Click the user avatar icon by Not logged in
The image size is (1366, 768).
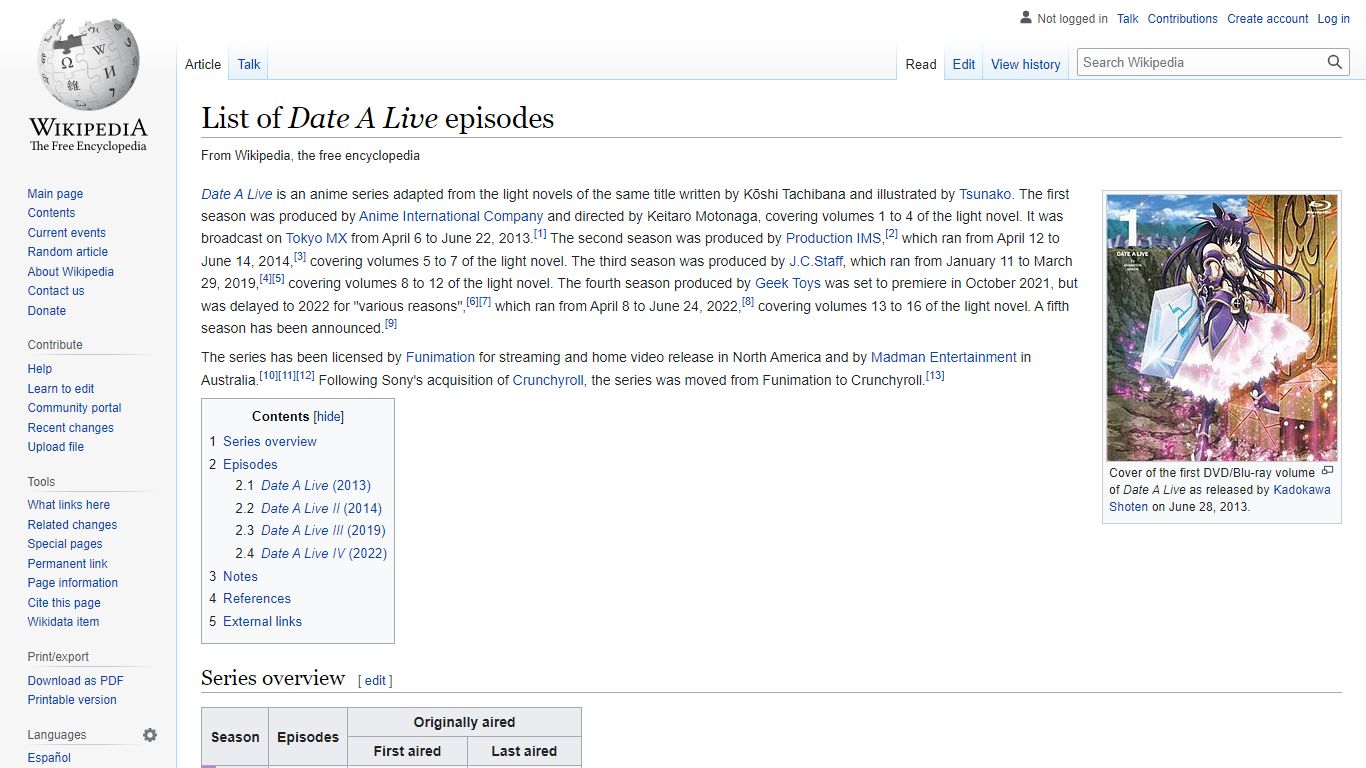tap(1025, 18)
